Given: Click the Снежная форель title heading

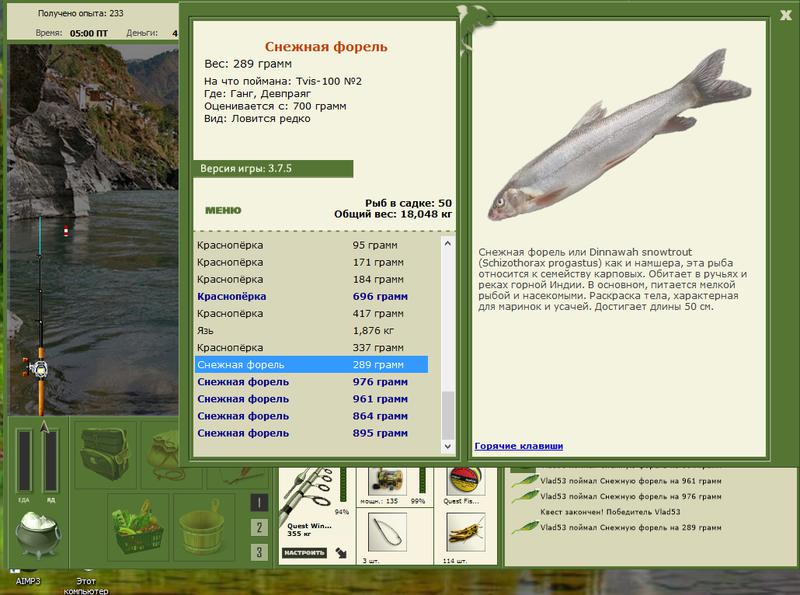Looking at the screenshot, I should click(326, 46).
